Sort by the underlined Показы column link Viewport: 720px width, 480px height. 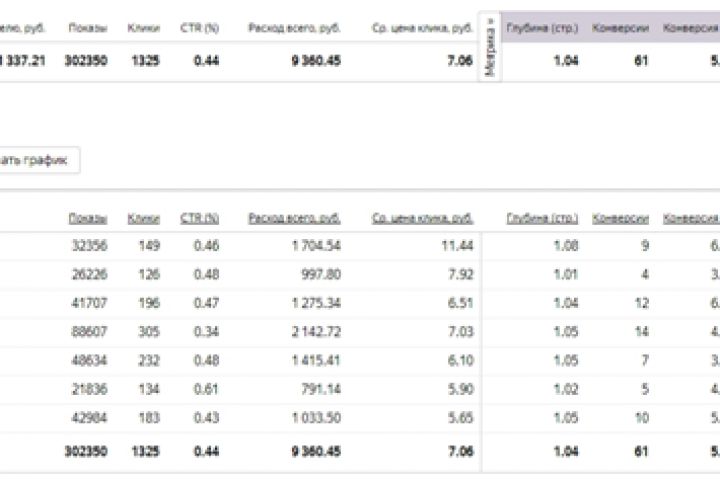tap(88, 218)
